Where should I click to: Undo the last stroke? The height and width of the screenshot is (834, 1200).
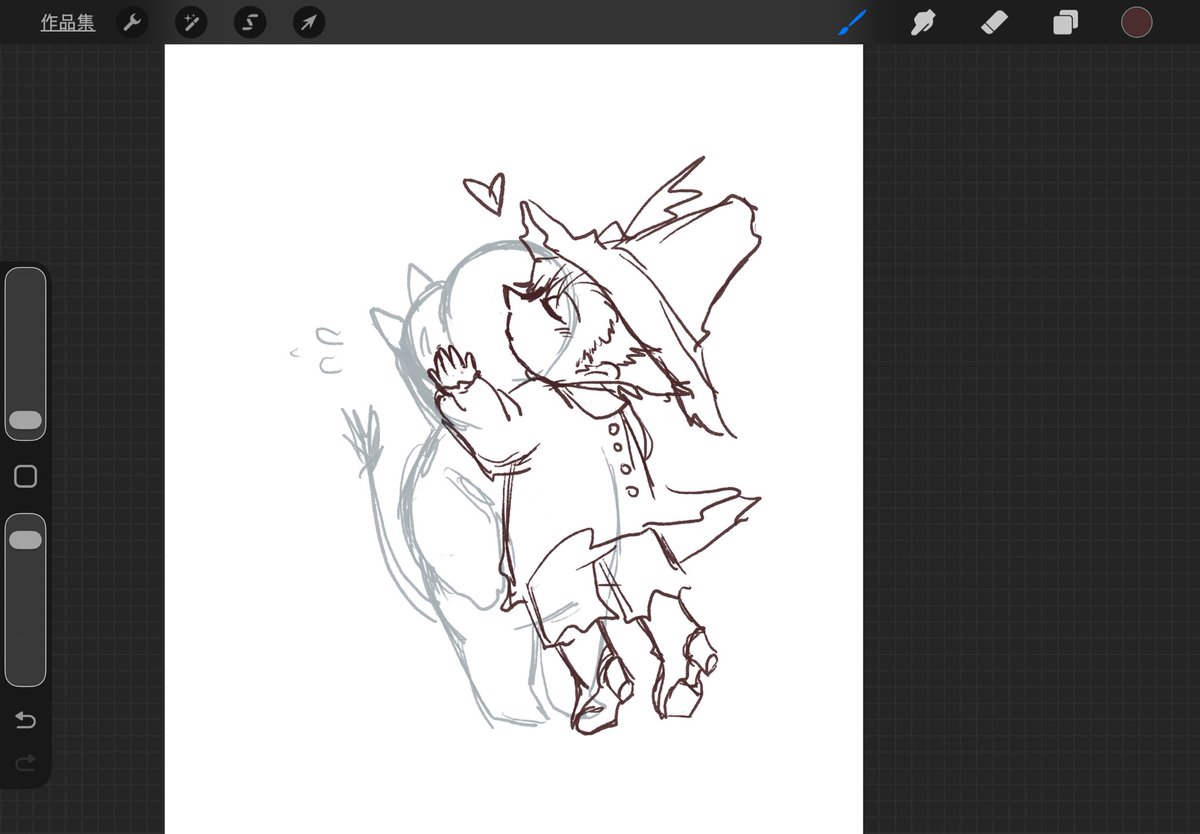[26, 720]
